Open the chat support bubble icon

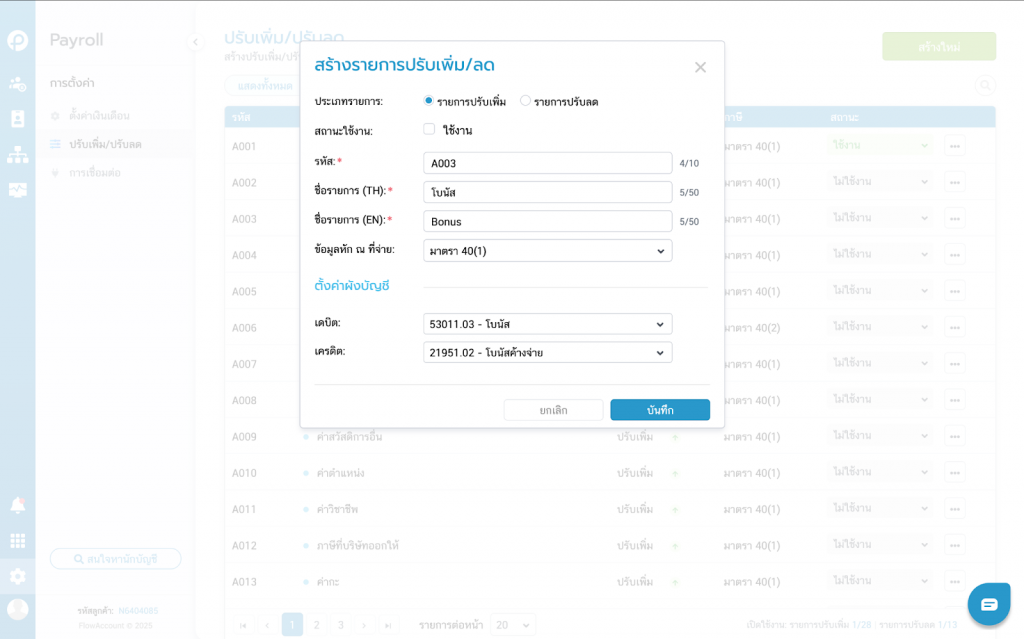click(988, 604)
